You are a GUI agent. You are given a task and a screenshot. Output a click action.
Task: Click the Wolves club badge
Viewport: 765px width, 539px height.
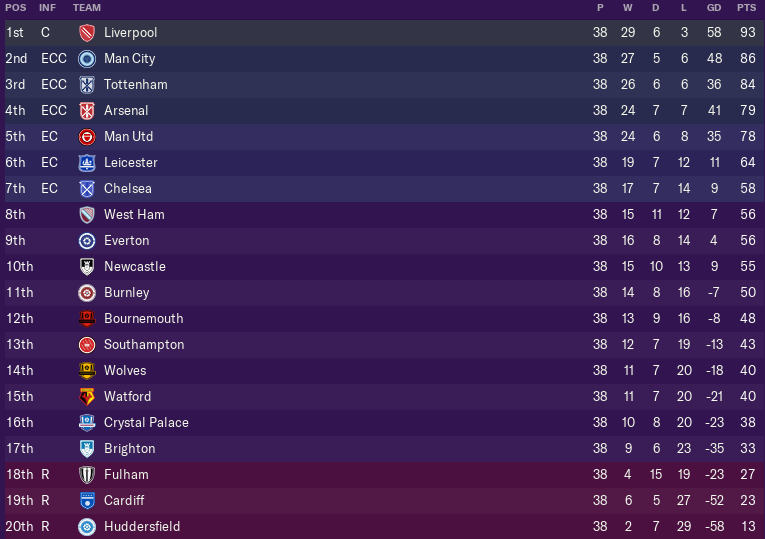(87, 371)
